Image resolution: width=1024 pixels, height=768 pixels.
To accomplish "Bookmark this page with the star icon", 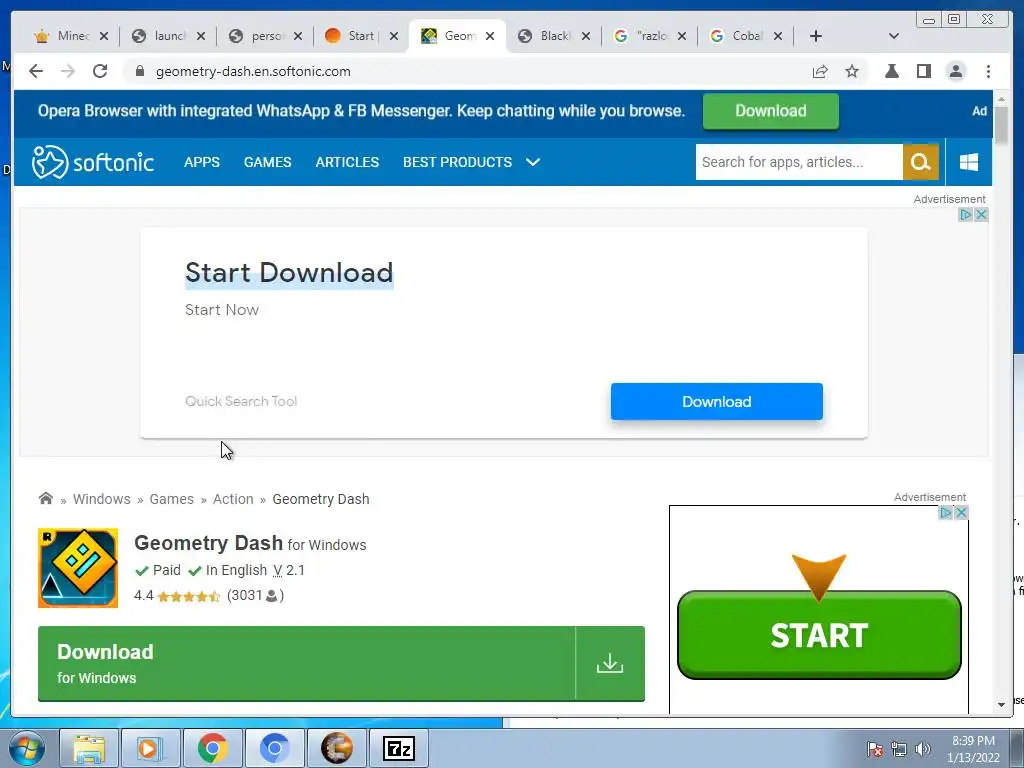I will [x=852, y=71].
